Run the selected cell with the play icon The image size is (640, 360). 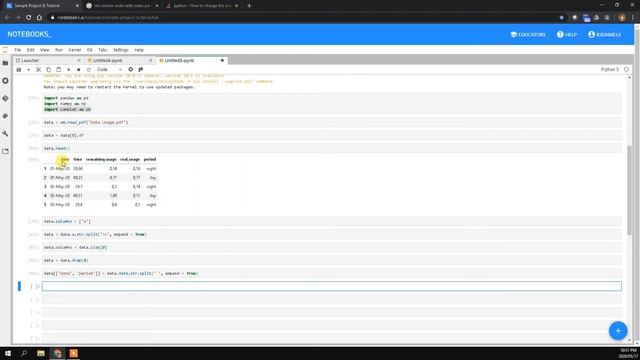coord(69,70)
